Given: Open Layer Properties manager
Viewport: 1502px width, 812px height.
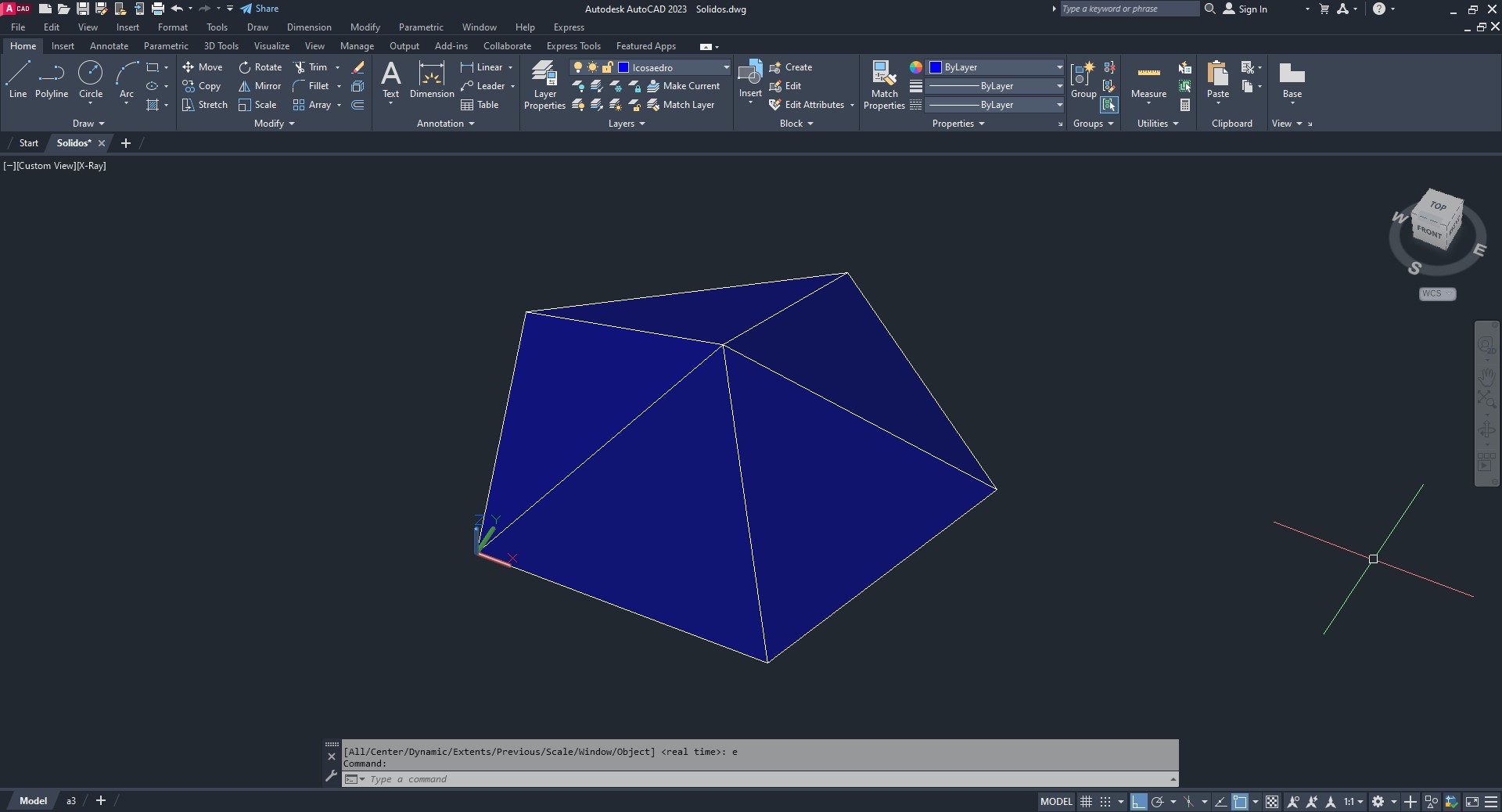Looking at the screenshot, I should [x=544, y=85].
